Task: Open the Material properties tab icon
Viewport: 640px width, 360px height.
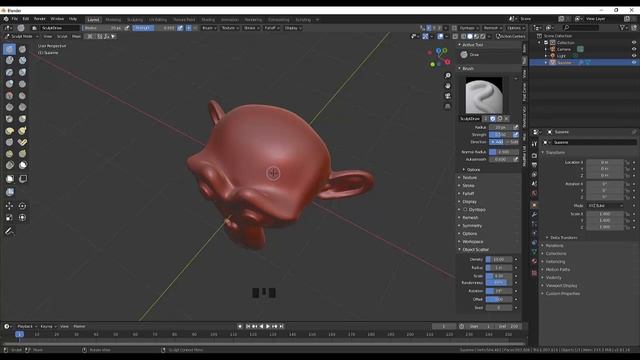Action: click(x=534, y=261)
